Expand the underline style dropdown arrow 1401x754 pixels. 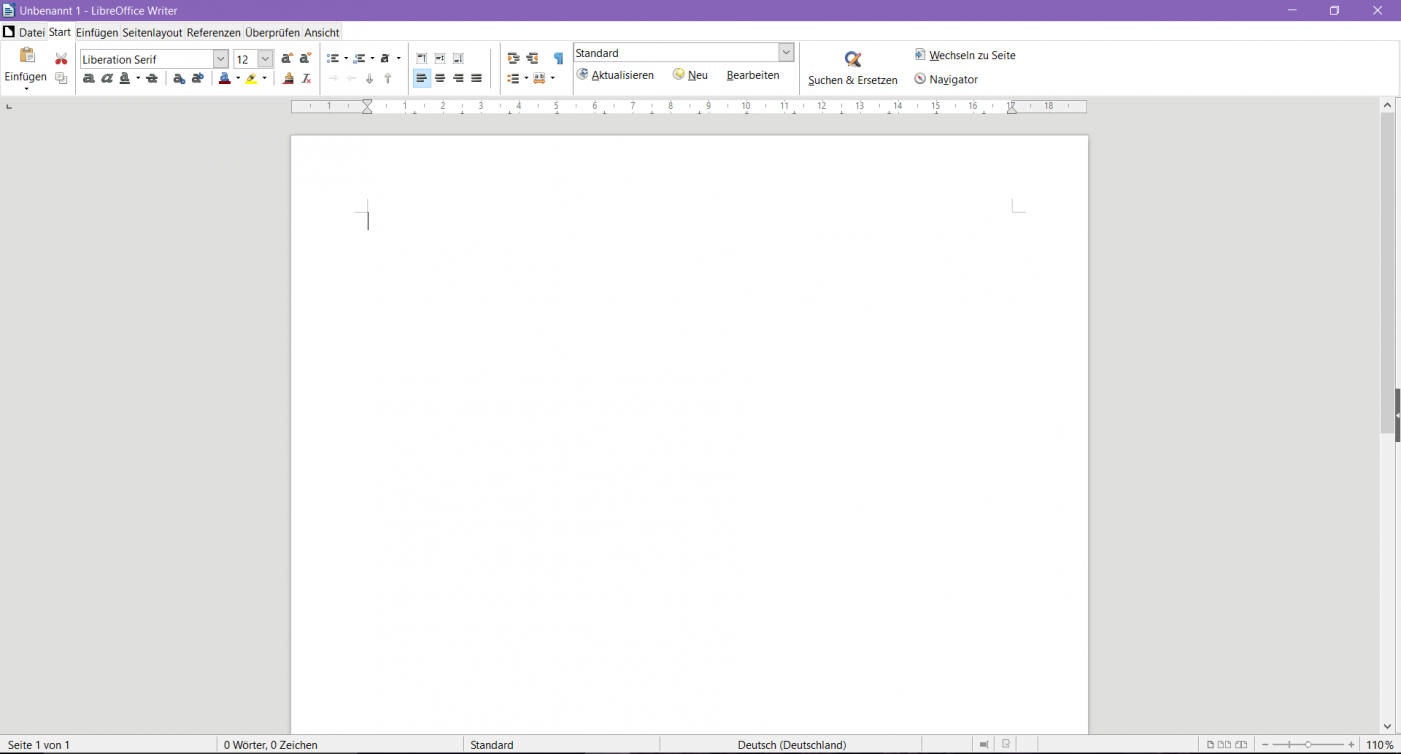coord(138,78)
